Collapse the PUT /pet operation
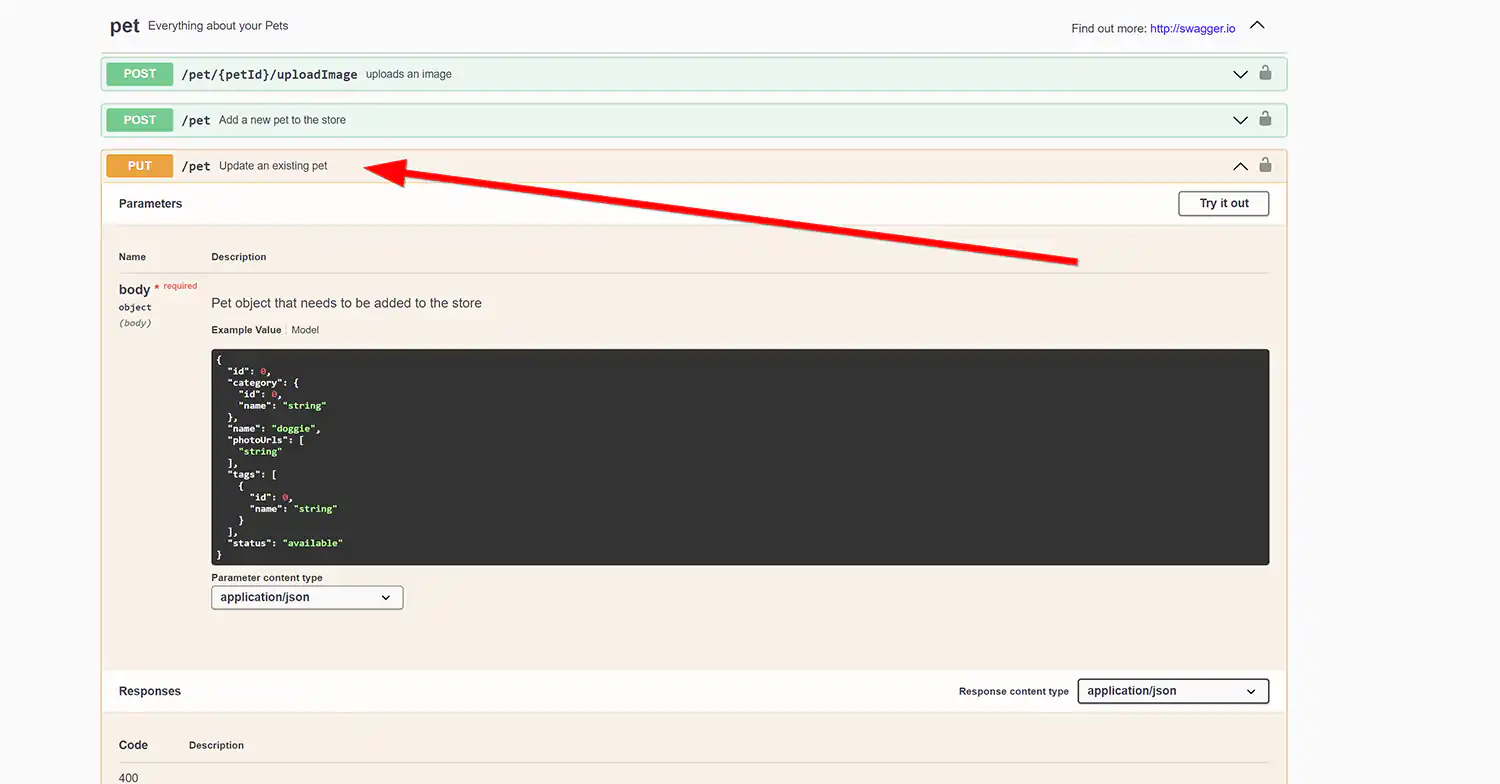 pyautogui.click(x=1240, y=166)
